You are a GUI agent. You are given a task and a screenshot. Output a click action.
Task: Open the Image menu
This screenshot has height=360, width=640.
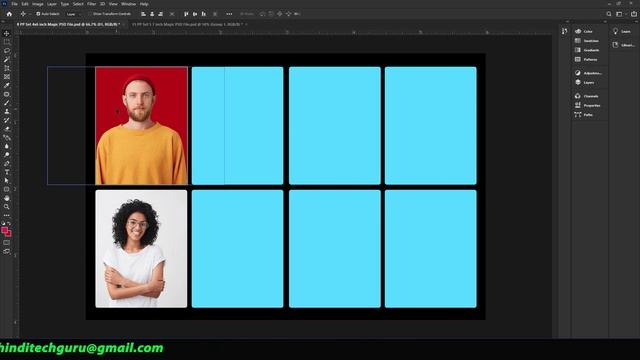[x=38, y=4]
